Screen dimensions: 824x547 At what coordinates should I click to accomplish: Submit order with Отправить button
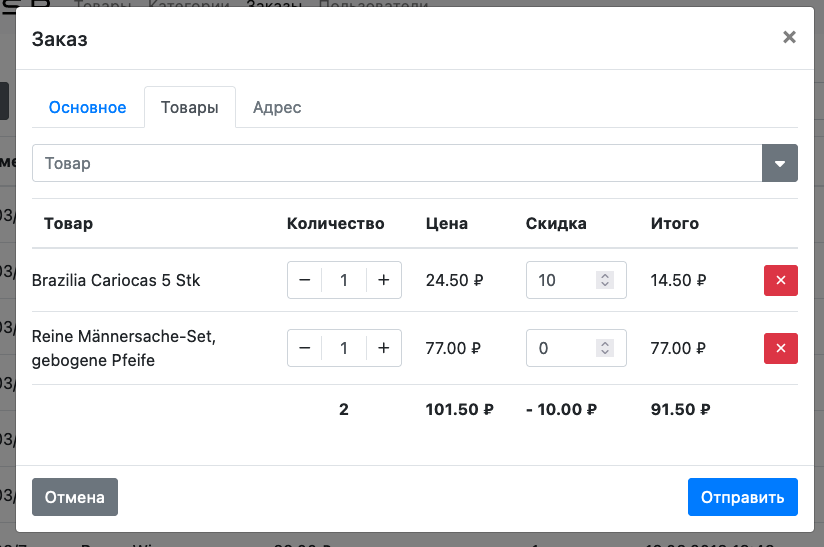coord(742,497)
